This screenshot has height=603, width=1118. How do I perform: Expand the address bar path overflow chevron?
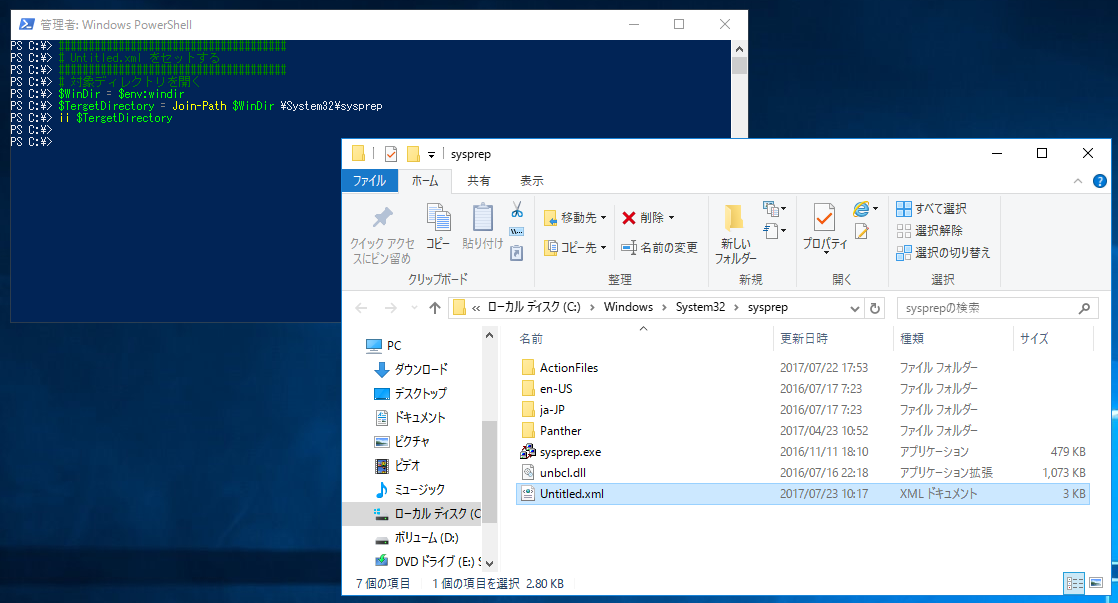[x=476, y=308]
